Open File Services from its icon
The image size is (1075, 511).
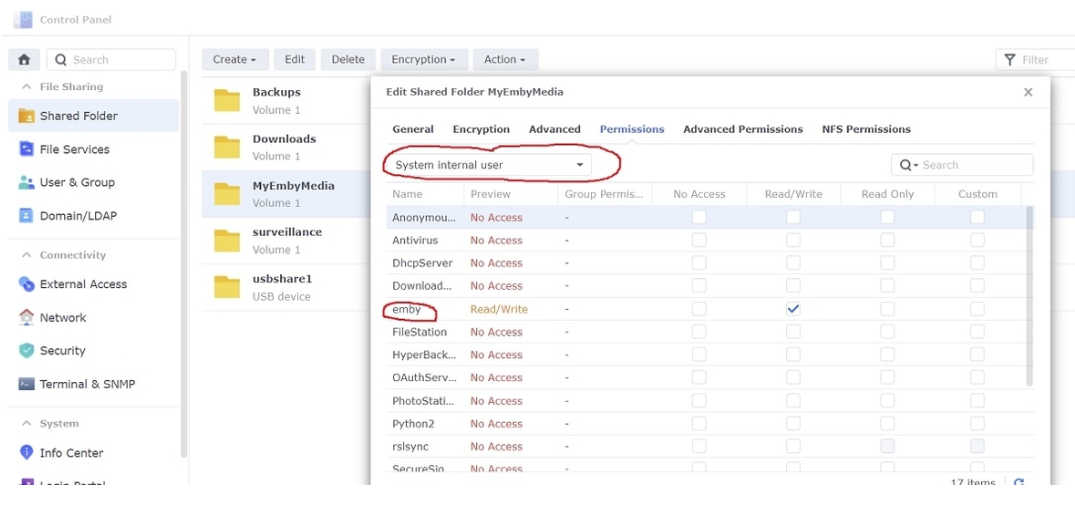click(27, 149)
